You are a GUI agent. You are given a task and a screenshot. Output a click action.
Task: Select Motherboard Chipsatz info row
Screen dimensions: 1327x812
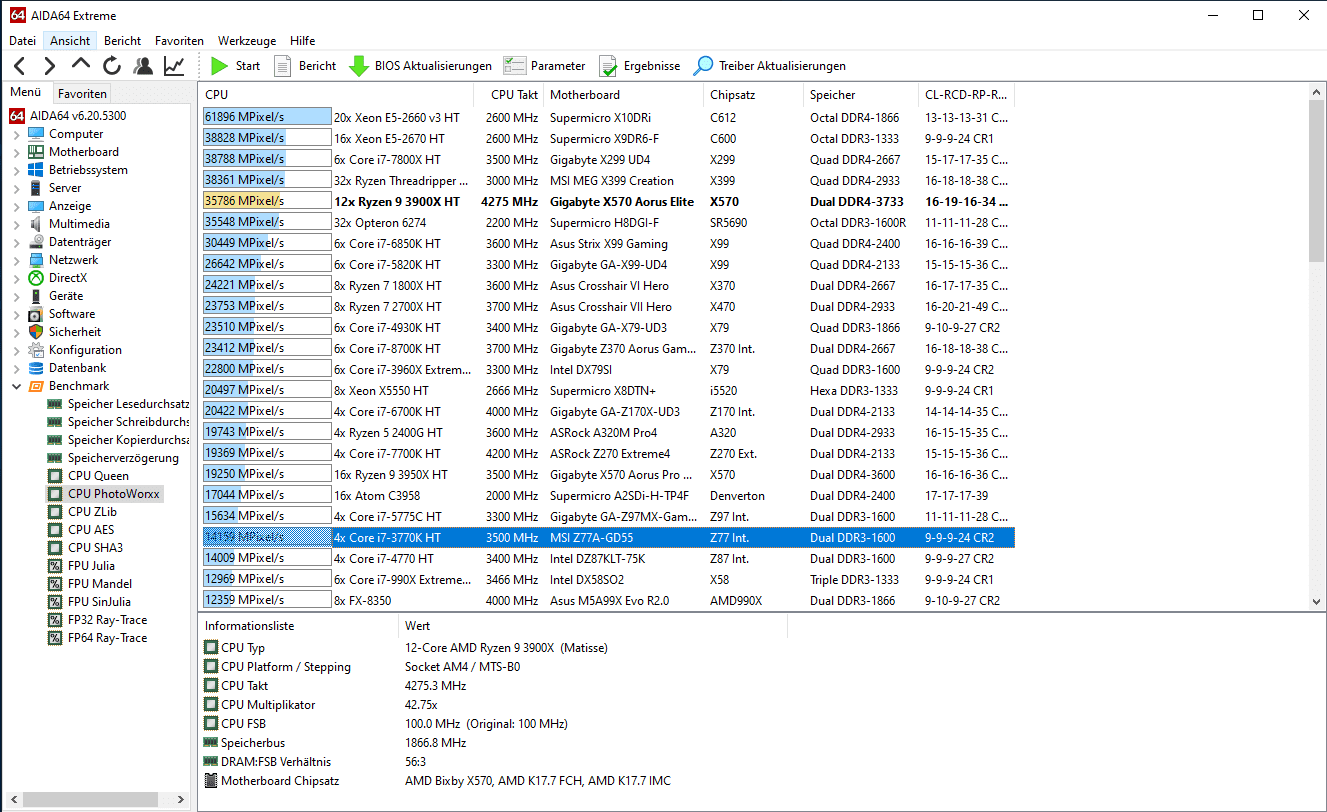tap(495, 781)
